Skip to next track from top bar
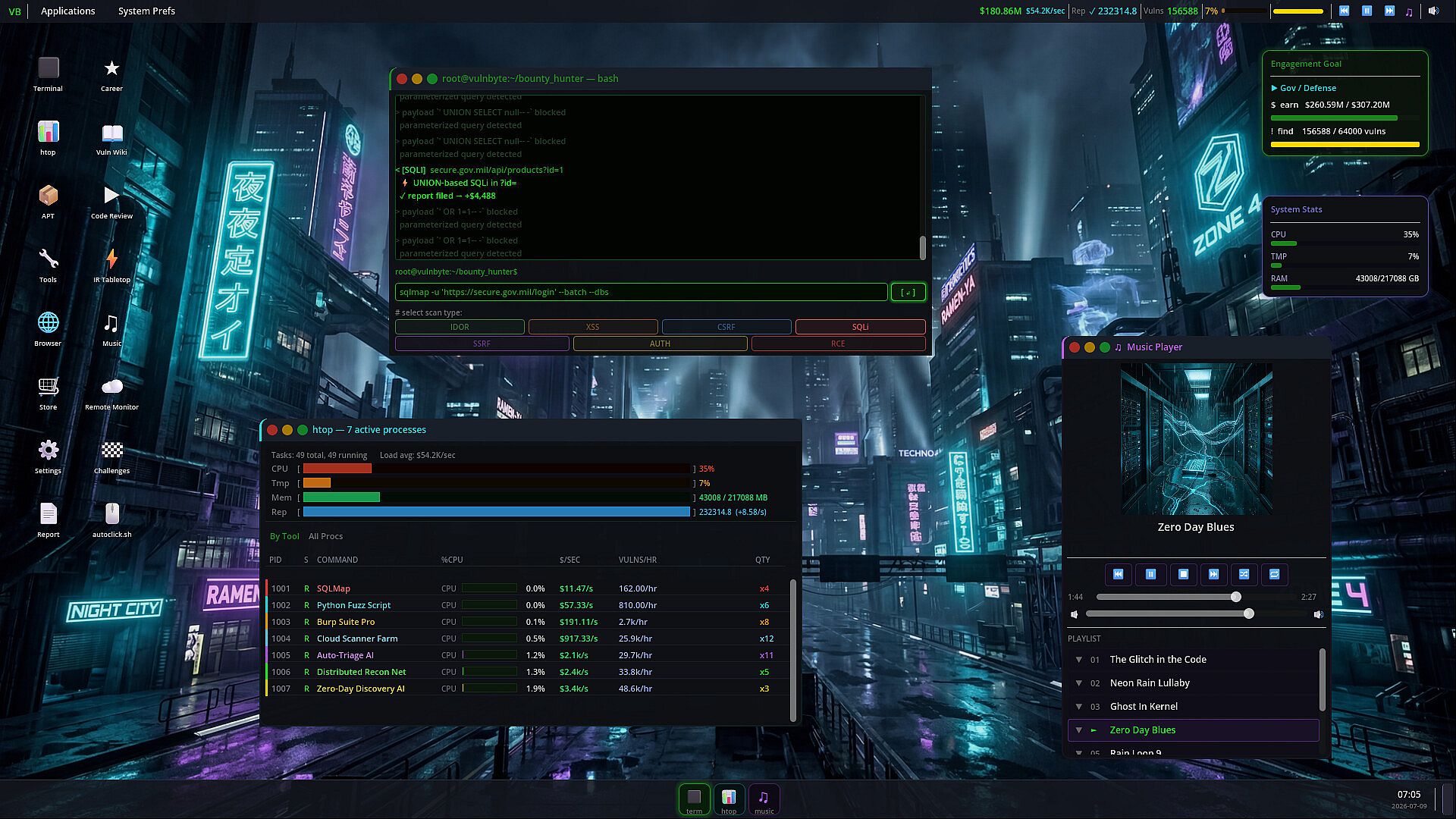The width and height of the screenshot is (1456, 819). [x=1389, y=11]
